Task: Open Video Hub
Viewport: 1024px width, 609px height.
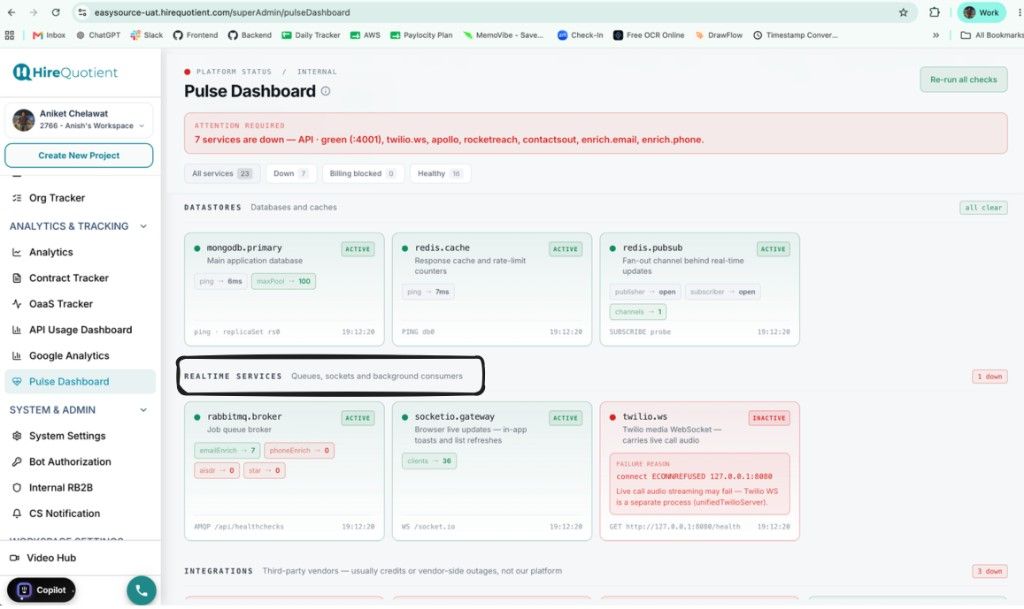Action: pyautogui.click(x=51, y=557)
